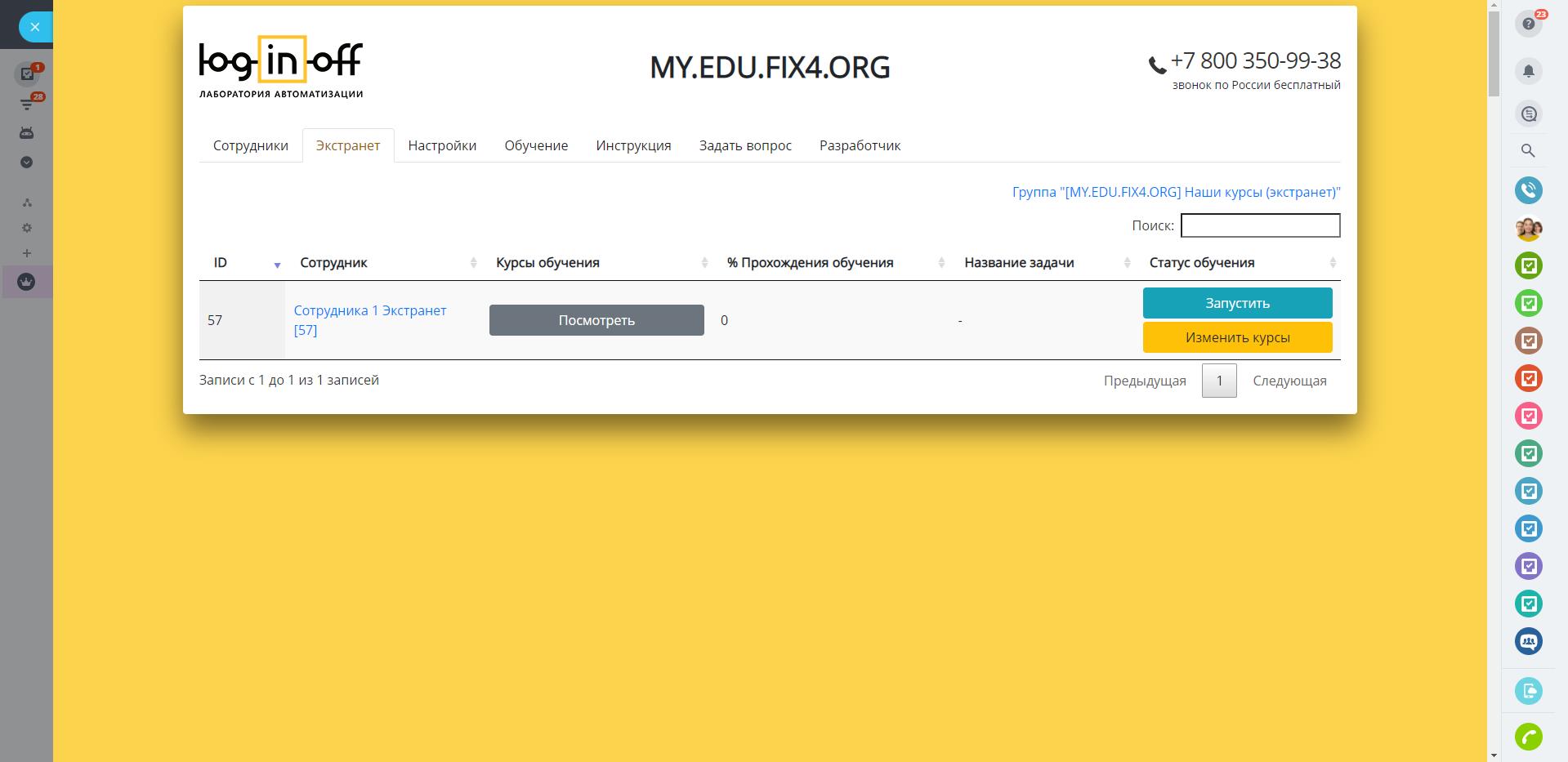This screenshot has width=1568, height=762.
Task: Open the Задать вопрос tab
Action: (745, 145)
